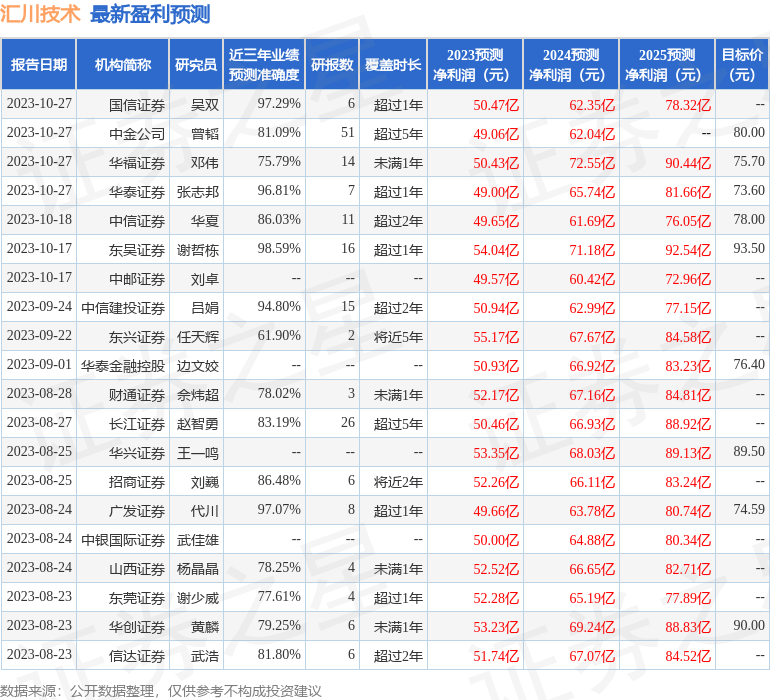Click the 50.00亿 2023 profit value

[495, 539]
